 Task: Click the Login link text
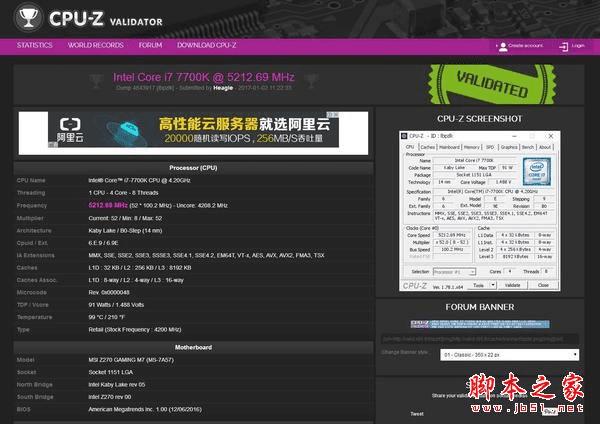pos(578,46)
